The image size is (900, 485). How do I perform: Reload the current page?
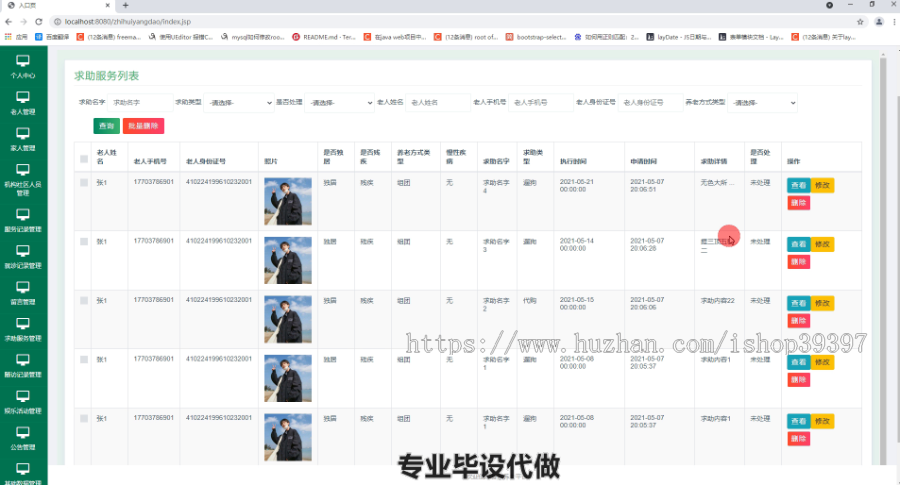pos(38,22)
